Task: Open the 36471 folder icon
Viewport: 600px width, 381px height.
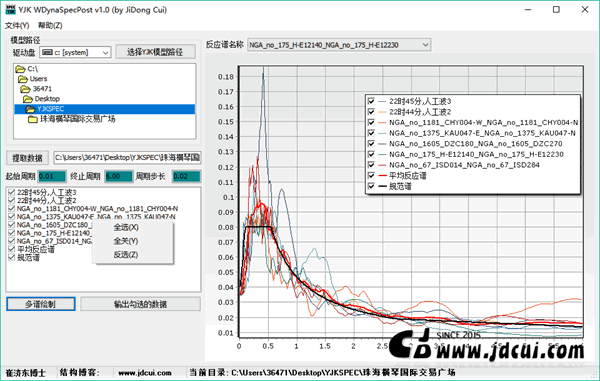Action: [25, 89]
